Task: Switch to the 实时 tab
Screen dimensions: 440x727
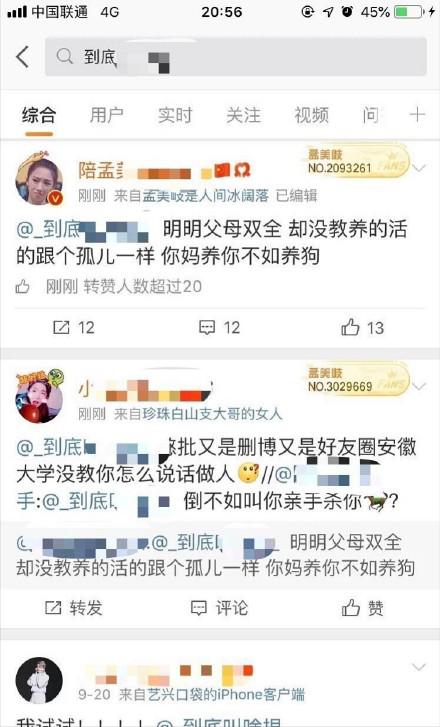Action: pos(175,115)
